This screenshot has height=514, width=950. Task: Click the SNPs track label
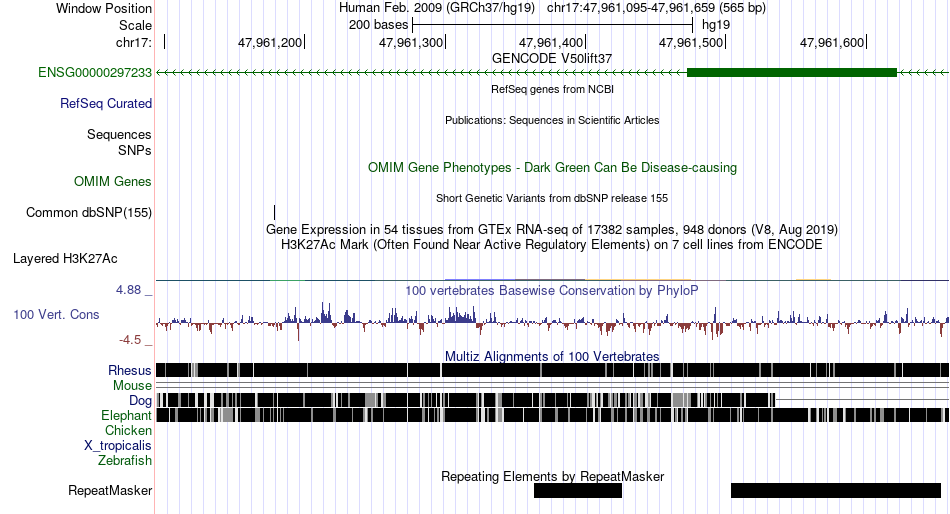point(135,150)
